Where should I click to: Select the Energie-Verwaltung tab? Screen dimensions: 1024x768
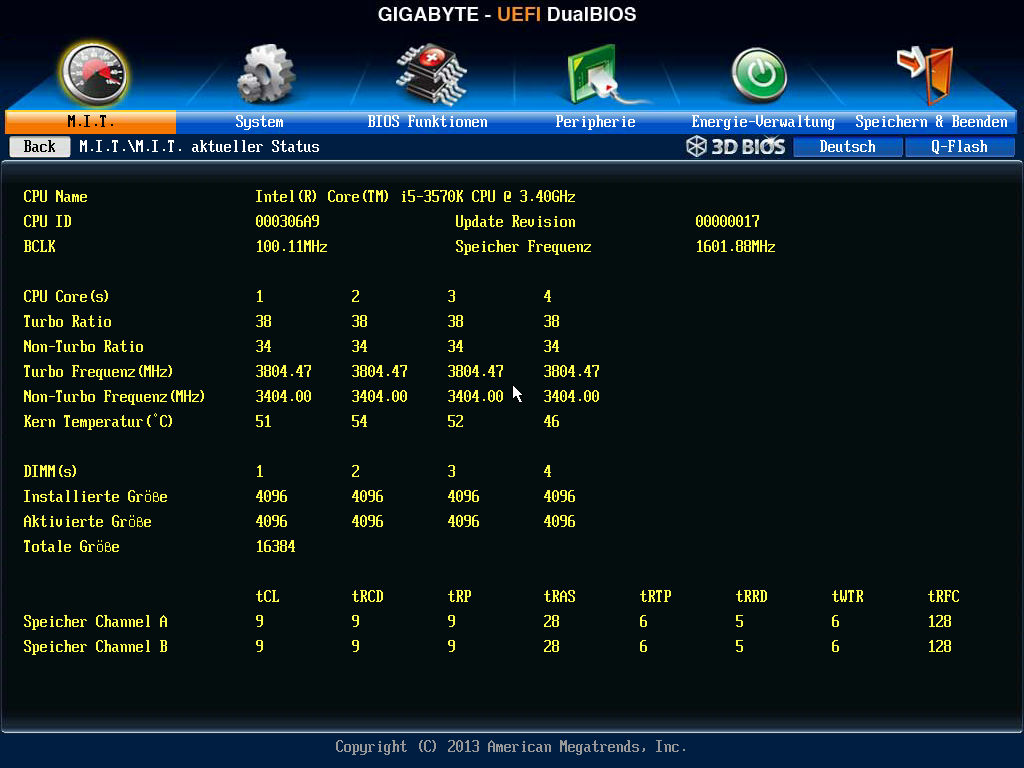(x=763, y=121)
